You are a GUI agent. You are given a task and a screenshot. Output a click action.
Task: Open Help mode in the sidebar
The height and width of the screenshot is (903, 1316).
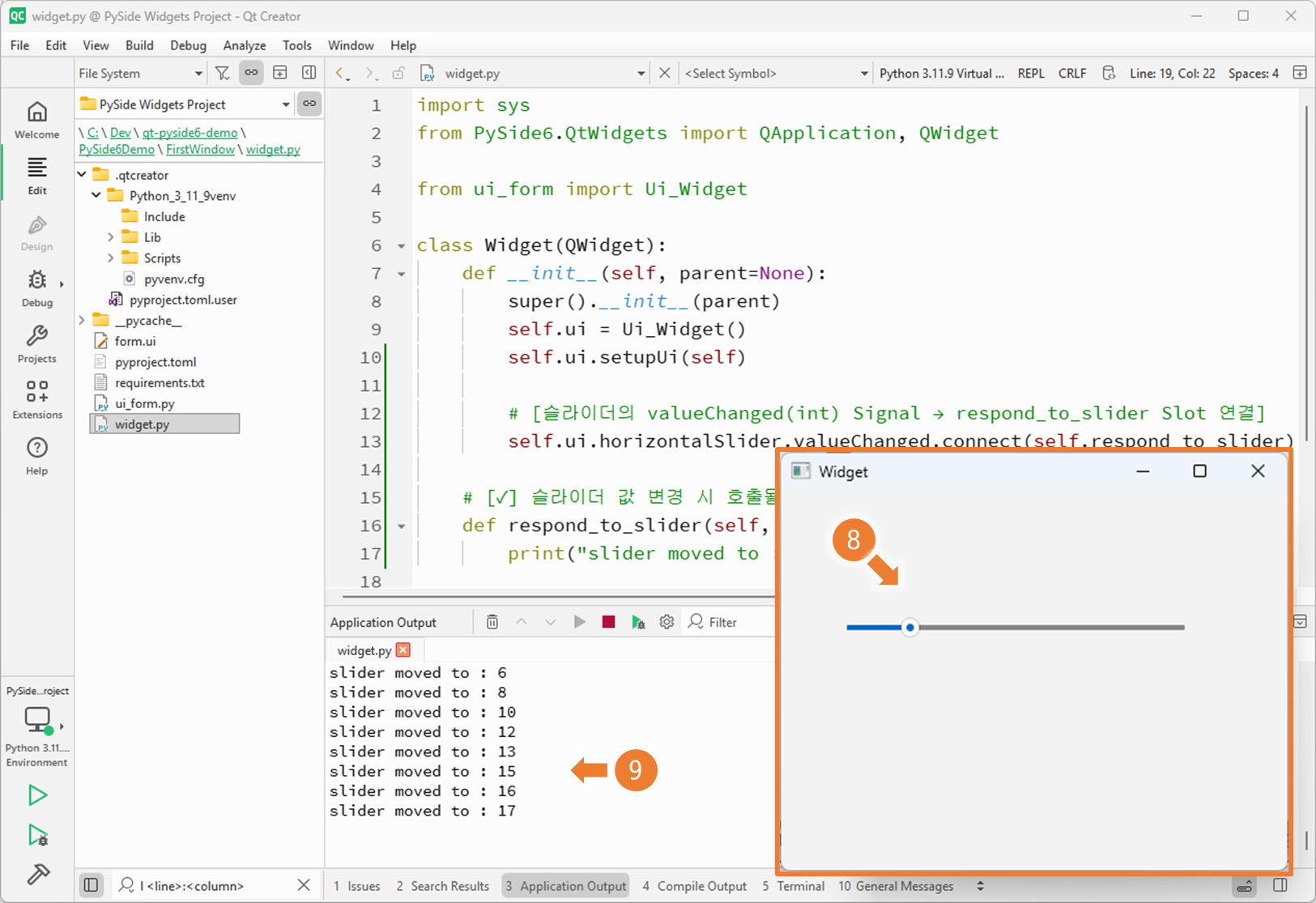[37, 456]
